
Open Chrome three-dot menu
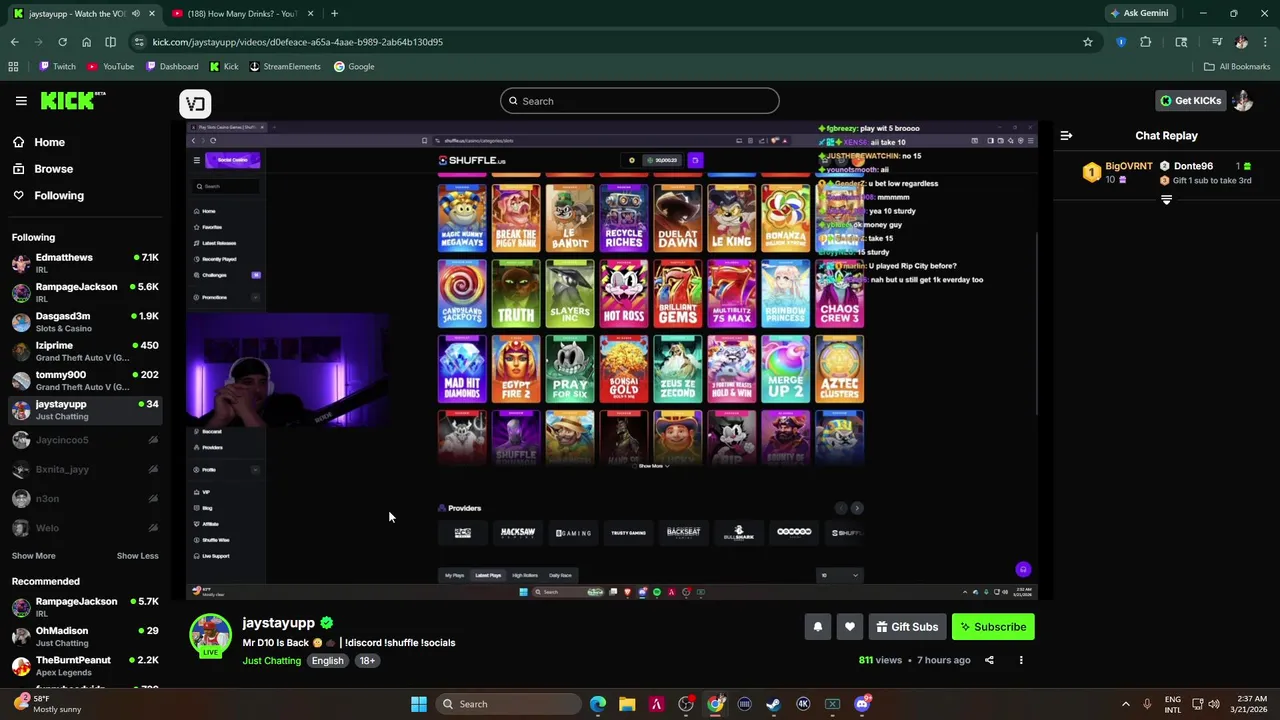coord(1265,42)
